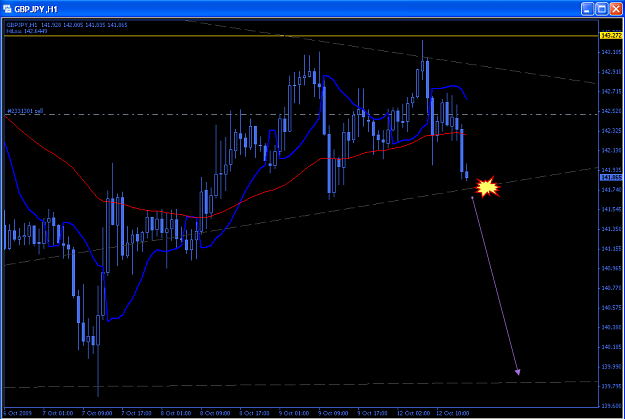Click the 140.770 price scale label
Screen dimensions: 625x419
[611, 288]
